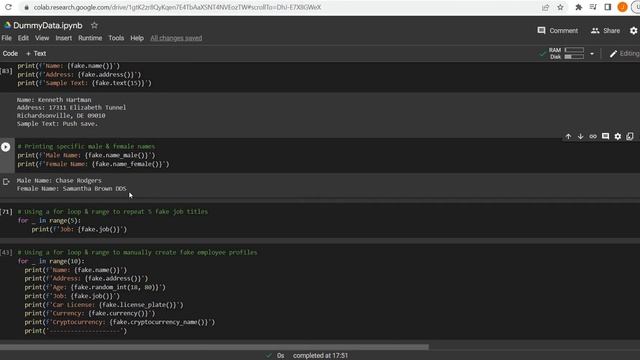The width and height of the screenshot is (640, 360).
Task: Clear the cell output icon
Action: [6, 182]
